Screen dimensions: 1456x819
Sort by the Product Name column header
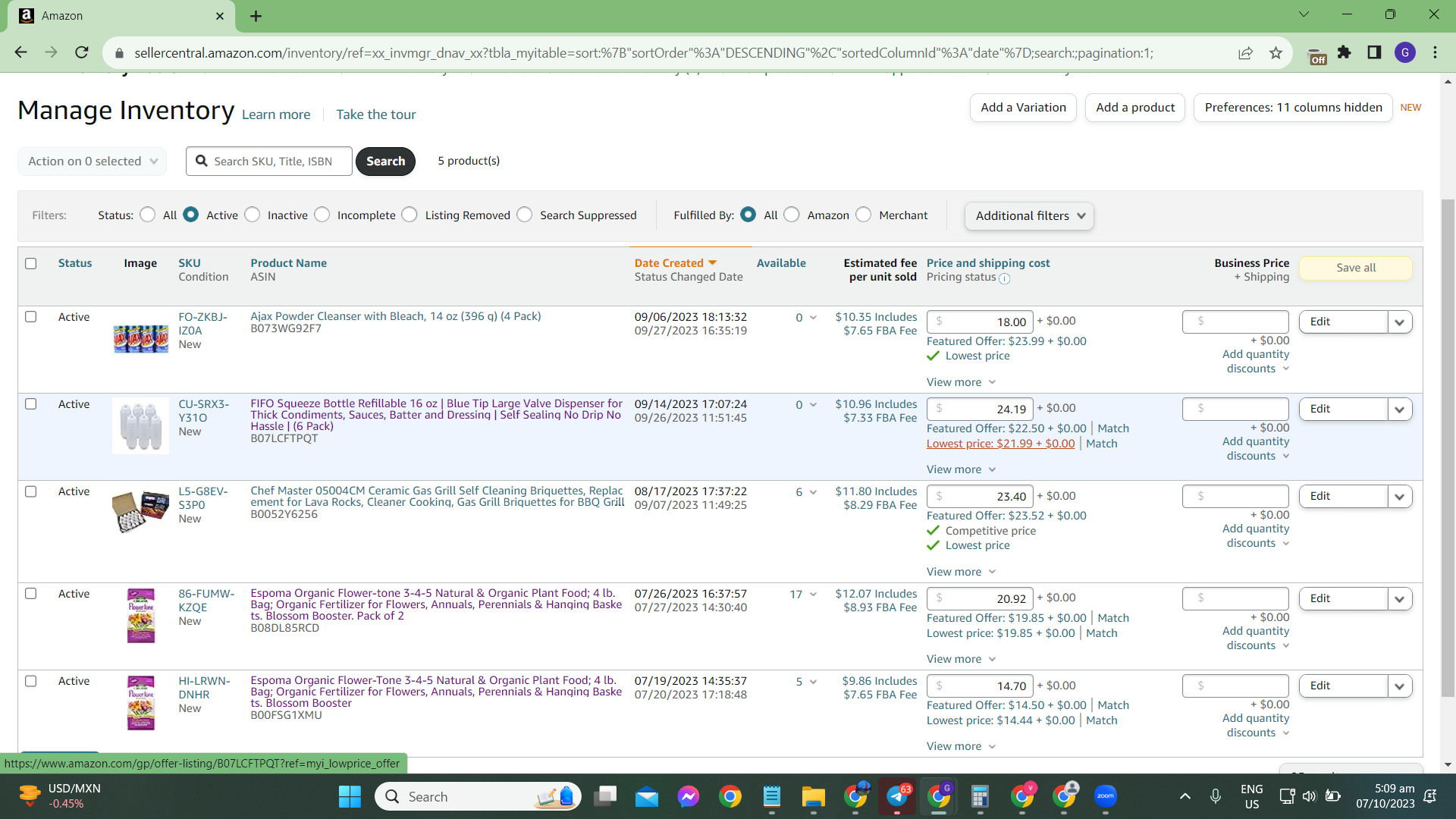(289, 263)
